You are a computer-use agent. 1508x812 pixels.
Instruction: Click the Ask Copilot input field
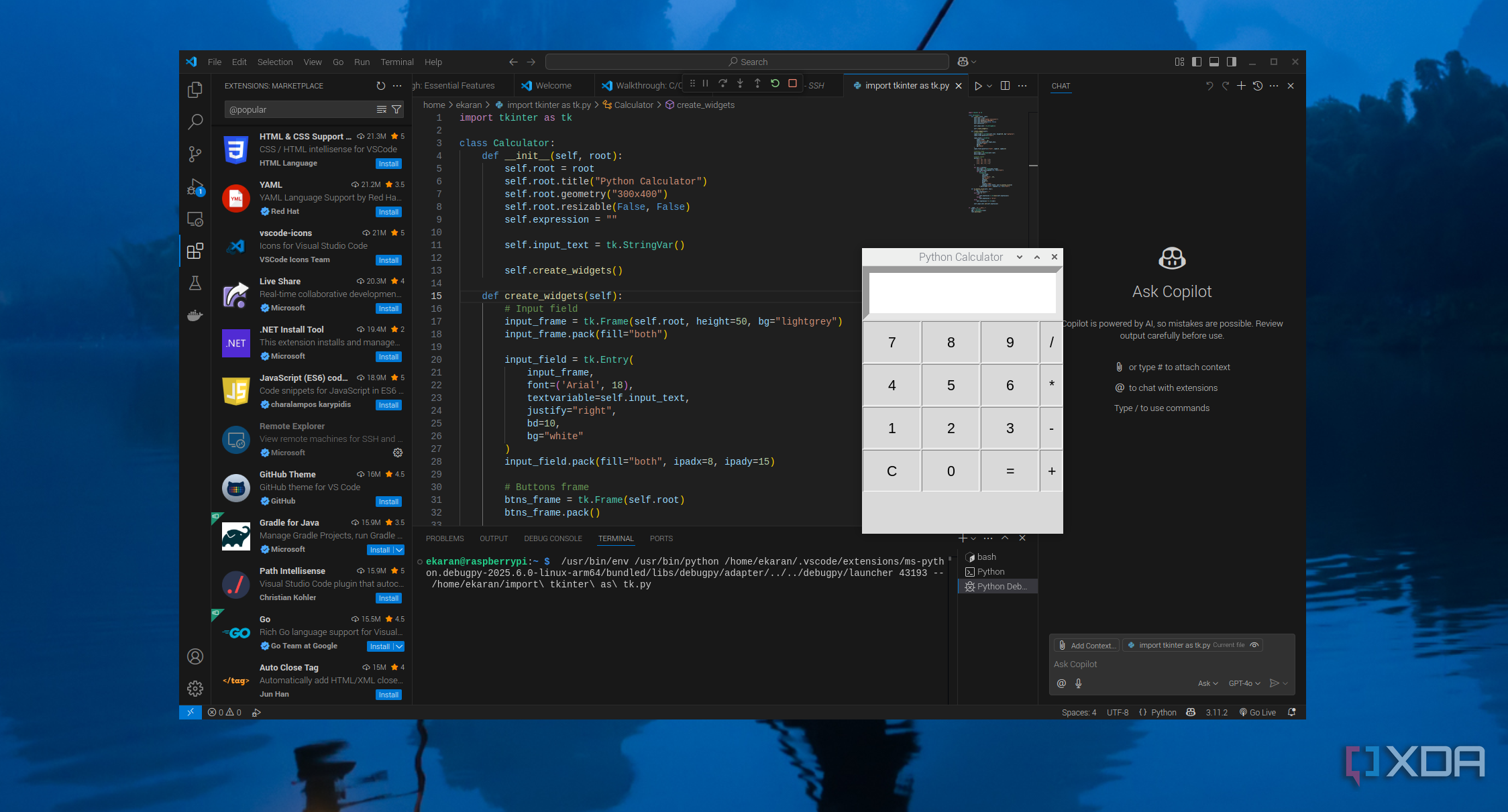pyautogui.click(x=1171, y=664)
